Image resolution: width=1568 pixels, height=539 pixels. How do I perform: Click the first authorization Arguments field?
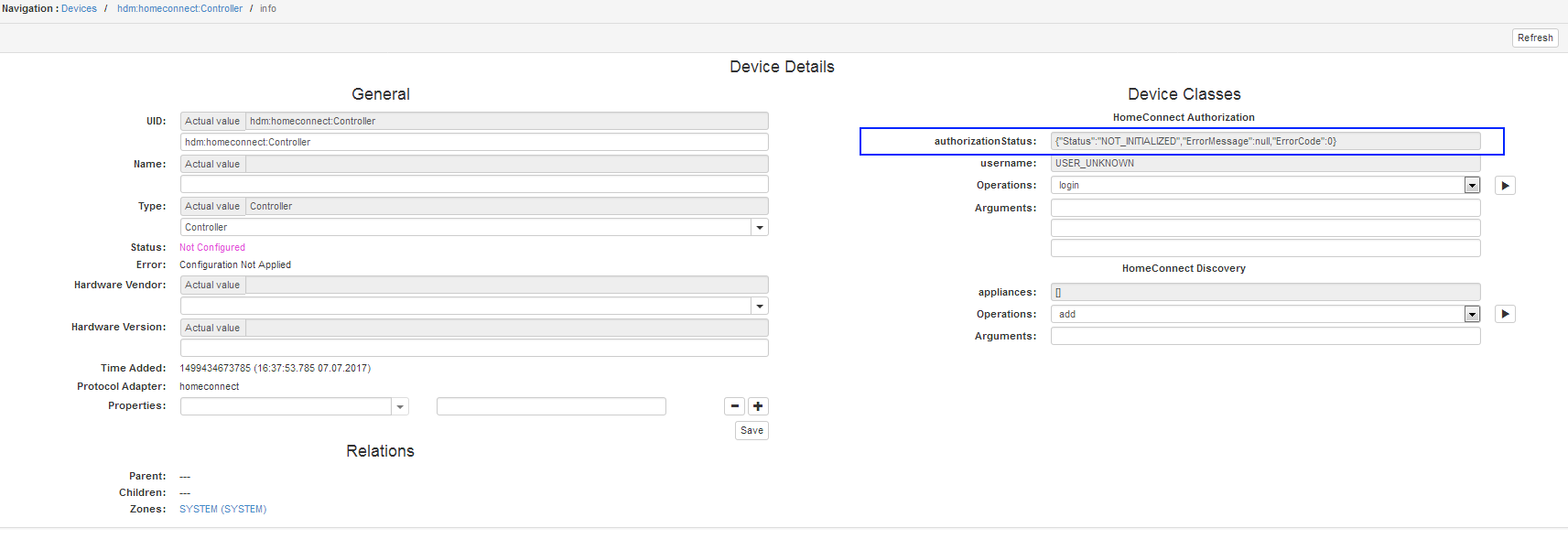click(1265, 208)
